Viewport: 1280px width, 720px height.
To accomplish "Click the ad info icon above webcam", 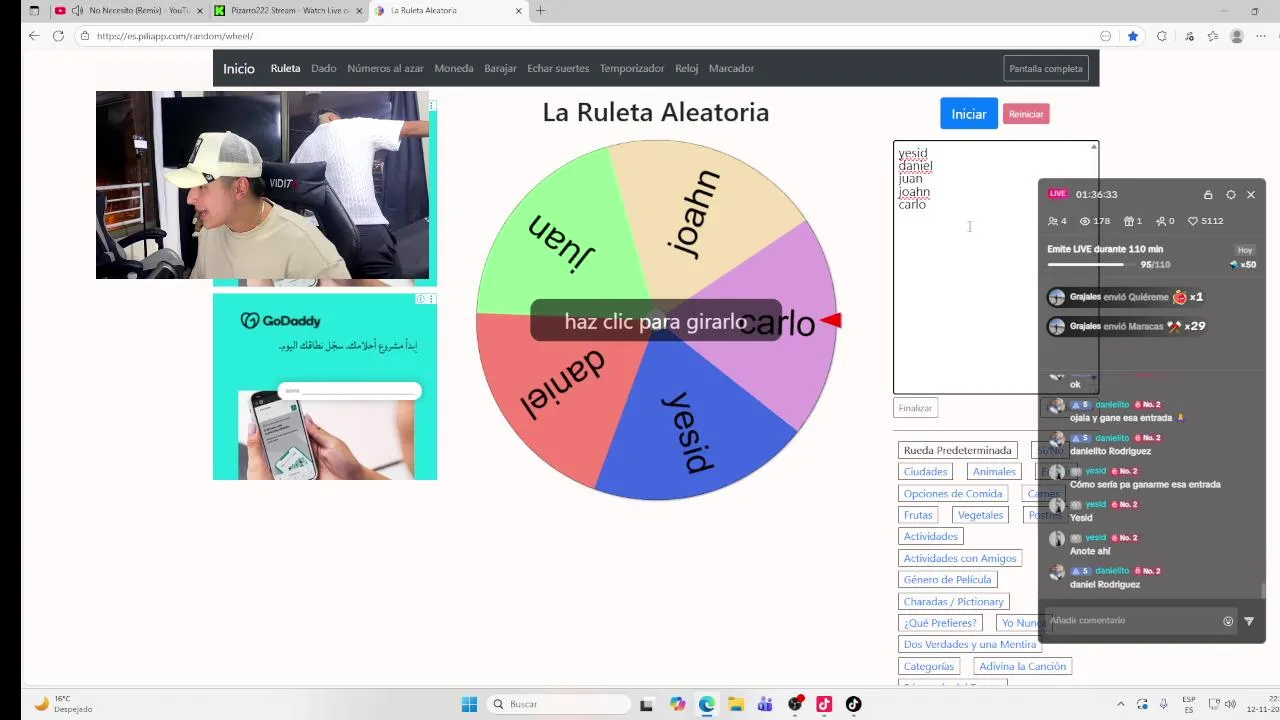I will point(432,105).
